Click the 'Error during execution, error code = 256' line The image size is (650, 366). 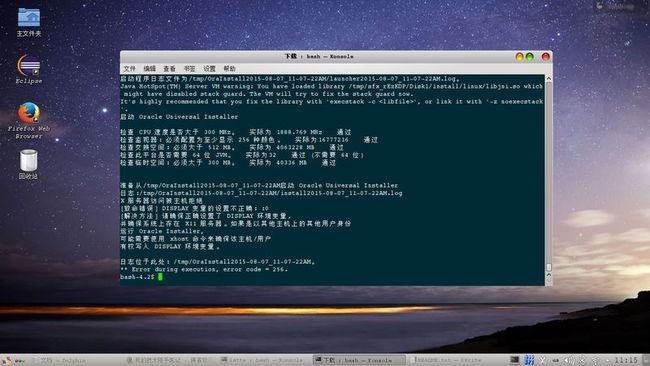click(x=204, y=269)
